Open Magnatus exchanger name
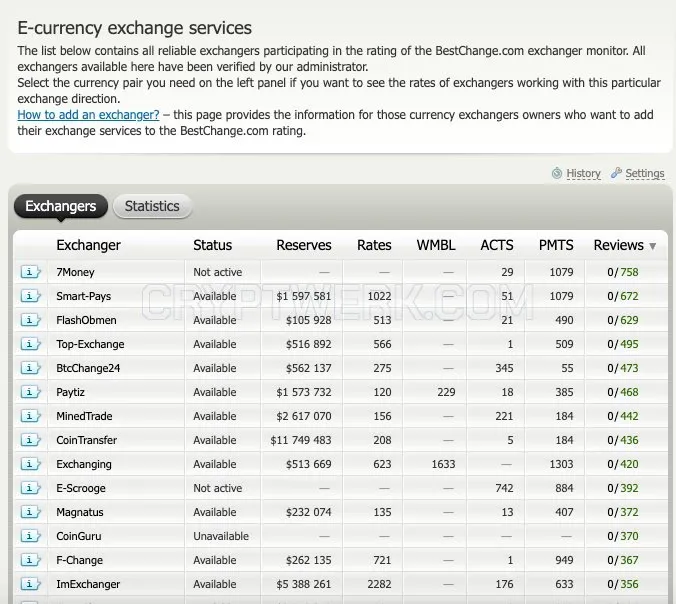This screenshot has height=604, width=676. coord(80,512)
